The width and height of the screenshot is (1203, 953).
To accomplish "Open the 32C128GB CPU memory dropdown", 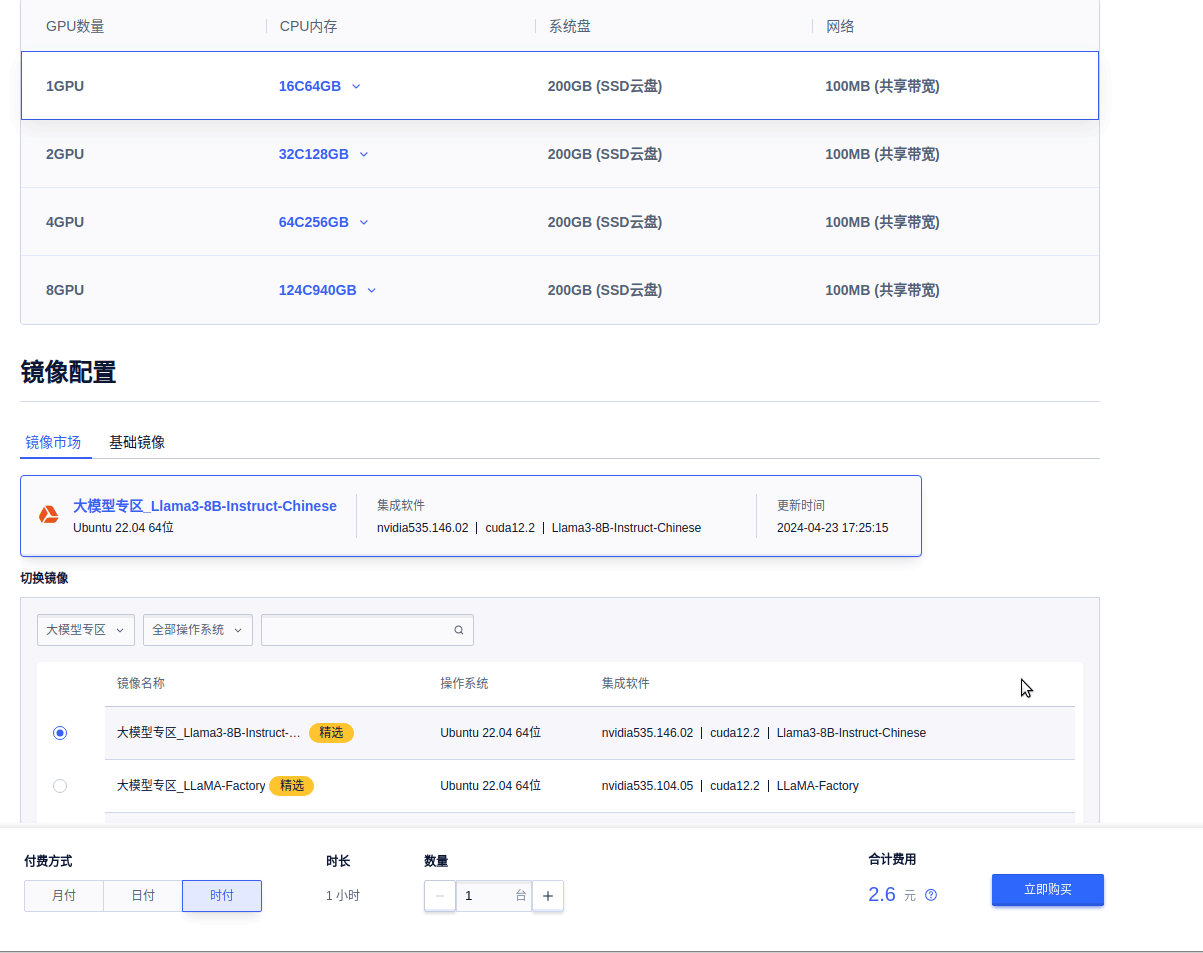I will pos(364,154).
